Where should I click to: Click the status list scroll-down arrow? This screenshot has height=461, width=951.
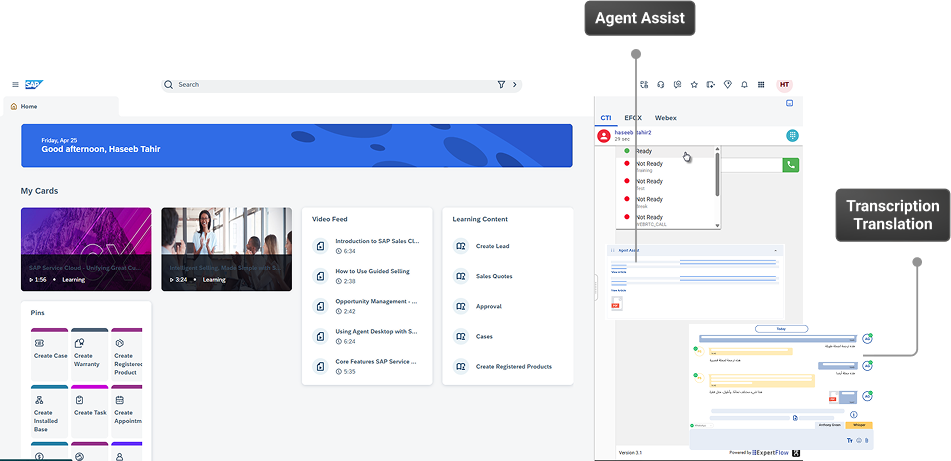718,226
